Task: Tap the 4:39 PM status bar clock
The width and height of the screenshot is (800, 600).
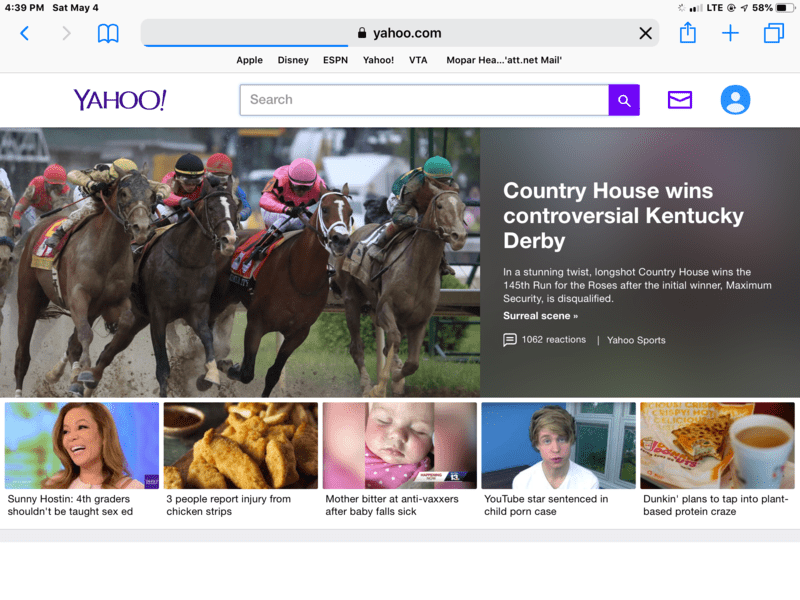Action: (x=24, y=8)
